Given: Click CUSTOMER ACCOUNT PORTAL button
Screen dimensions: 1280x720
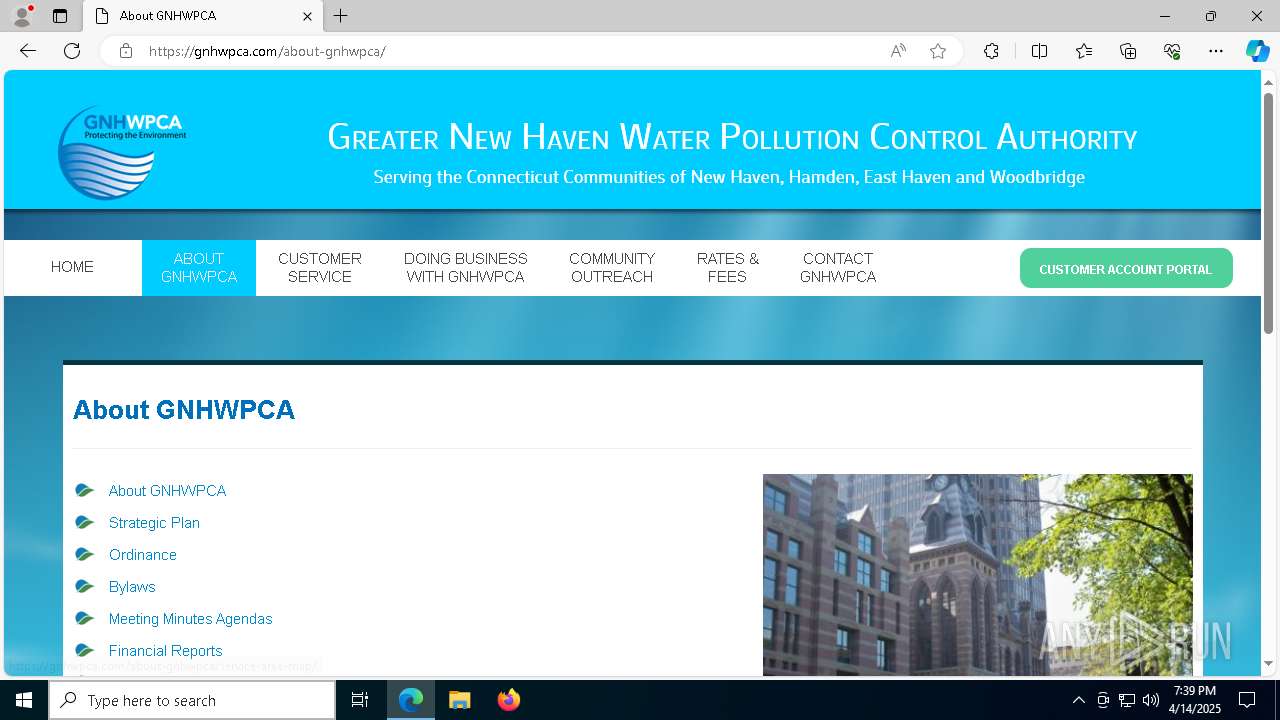Looking at the screenshot, I should pos(1126,269).
